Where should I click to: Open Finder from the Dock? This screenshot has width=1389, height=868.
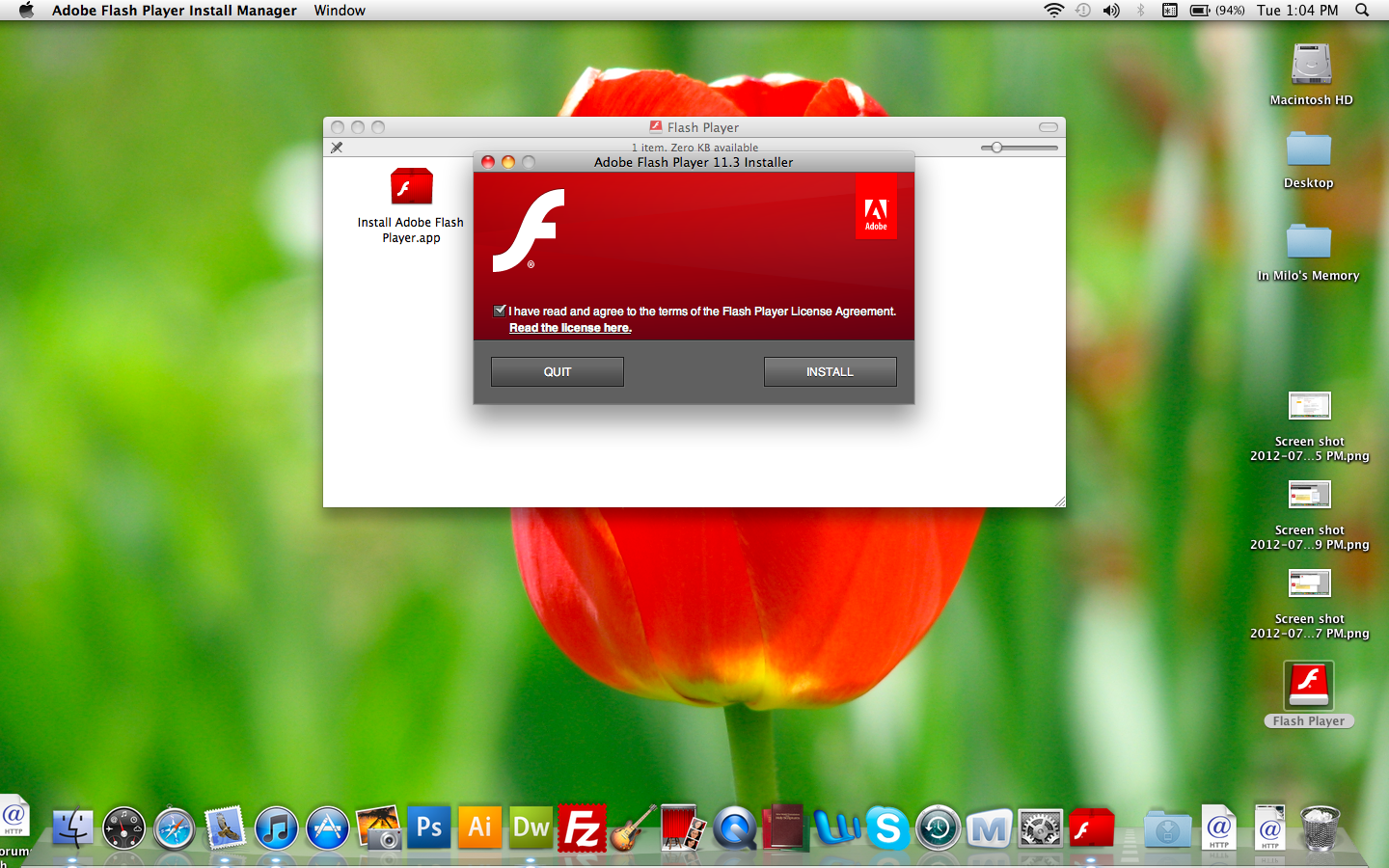[x=72, y=828]
